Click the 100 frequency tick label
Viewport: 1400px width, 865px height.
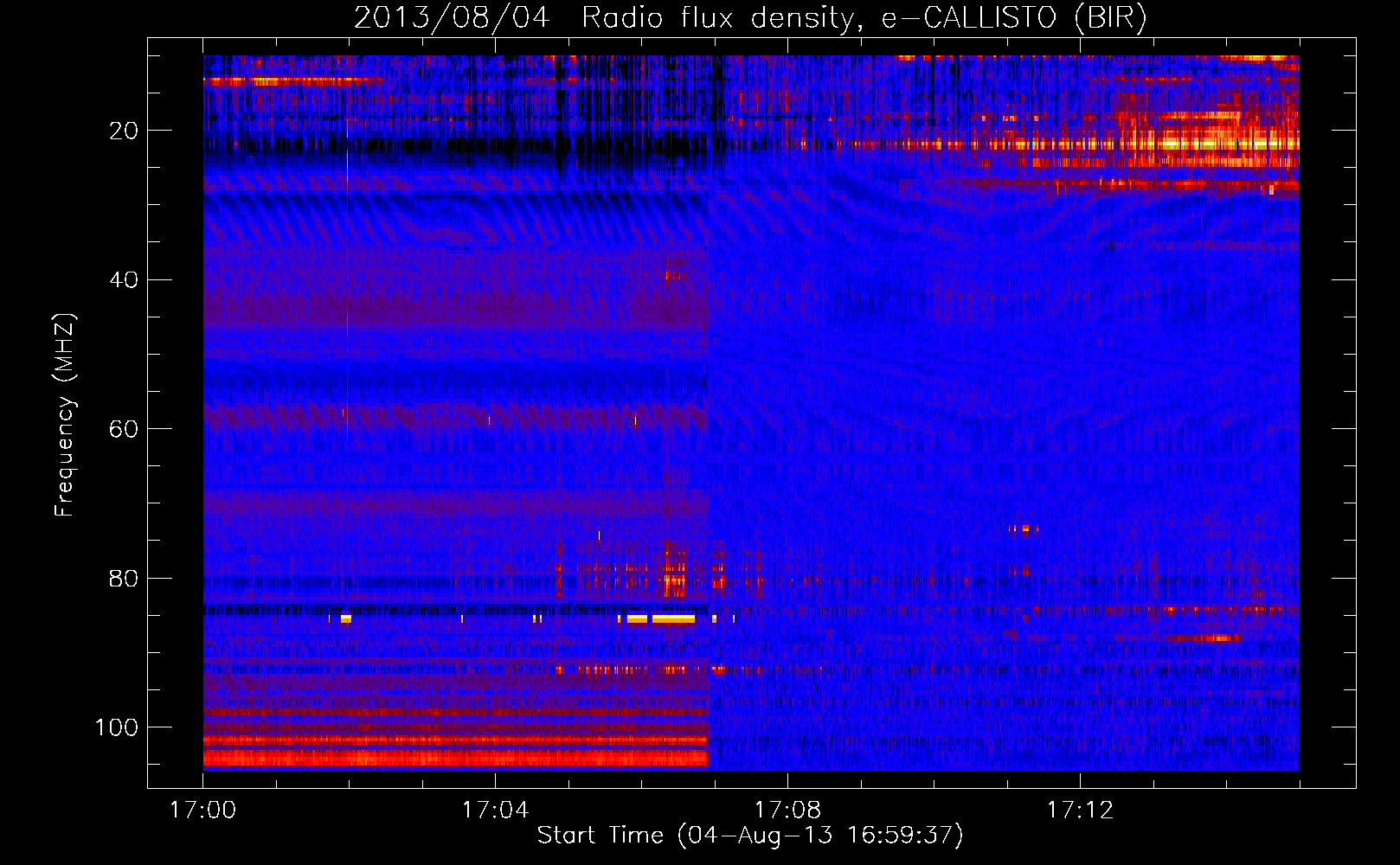pyautogui.click(x=117, y=727)
